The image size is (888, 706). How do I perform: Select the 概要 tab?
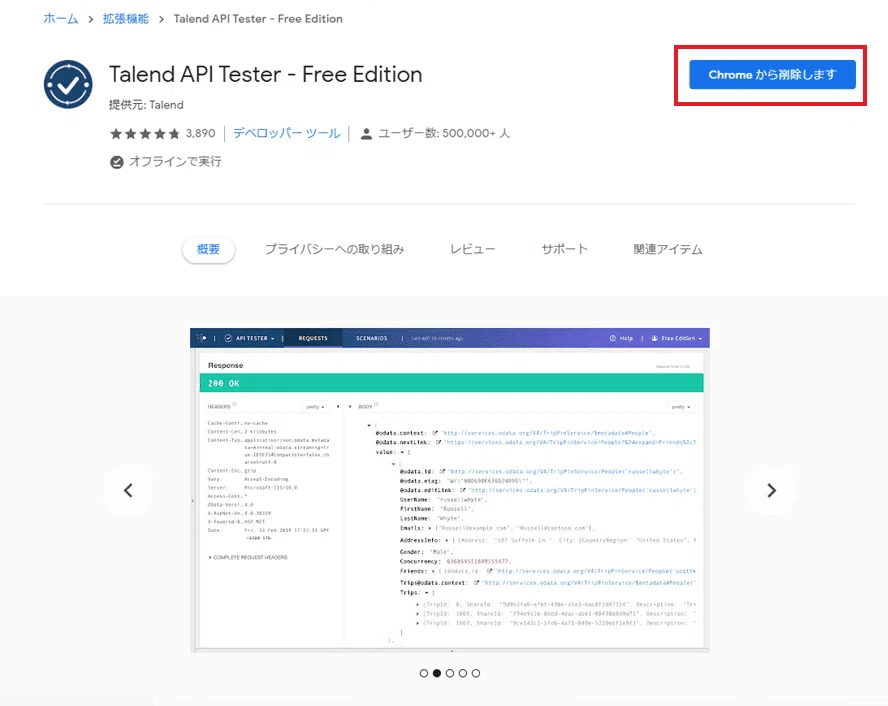point(208,249)
